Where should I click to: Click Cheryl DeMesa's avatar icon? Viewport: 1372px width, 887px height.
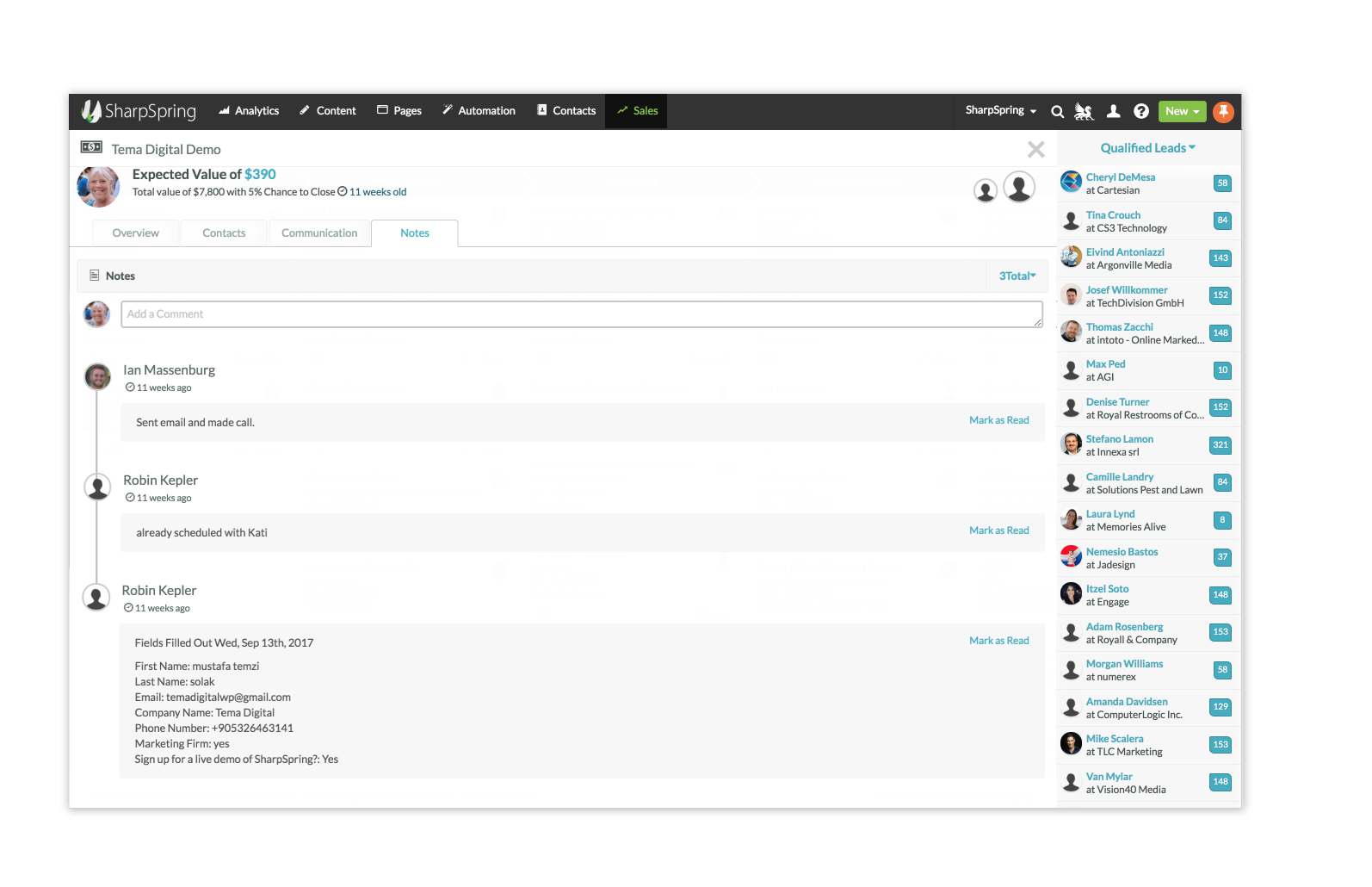(x=1071, y=182)
